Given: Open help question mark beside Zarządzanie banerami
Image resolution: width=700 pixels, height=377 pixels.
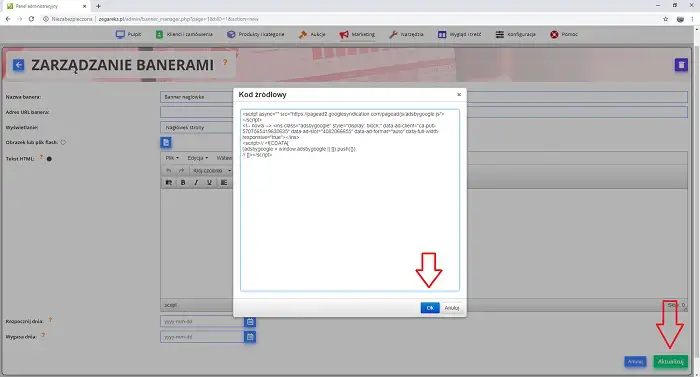Looking at the screenshot, I should (225, 63).
